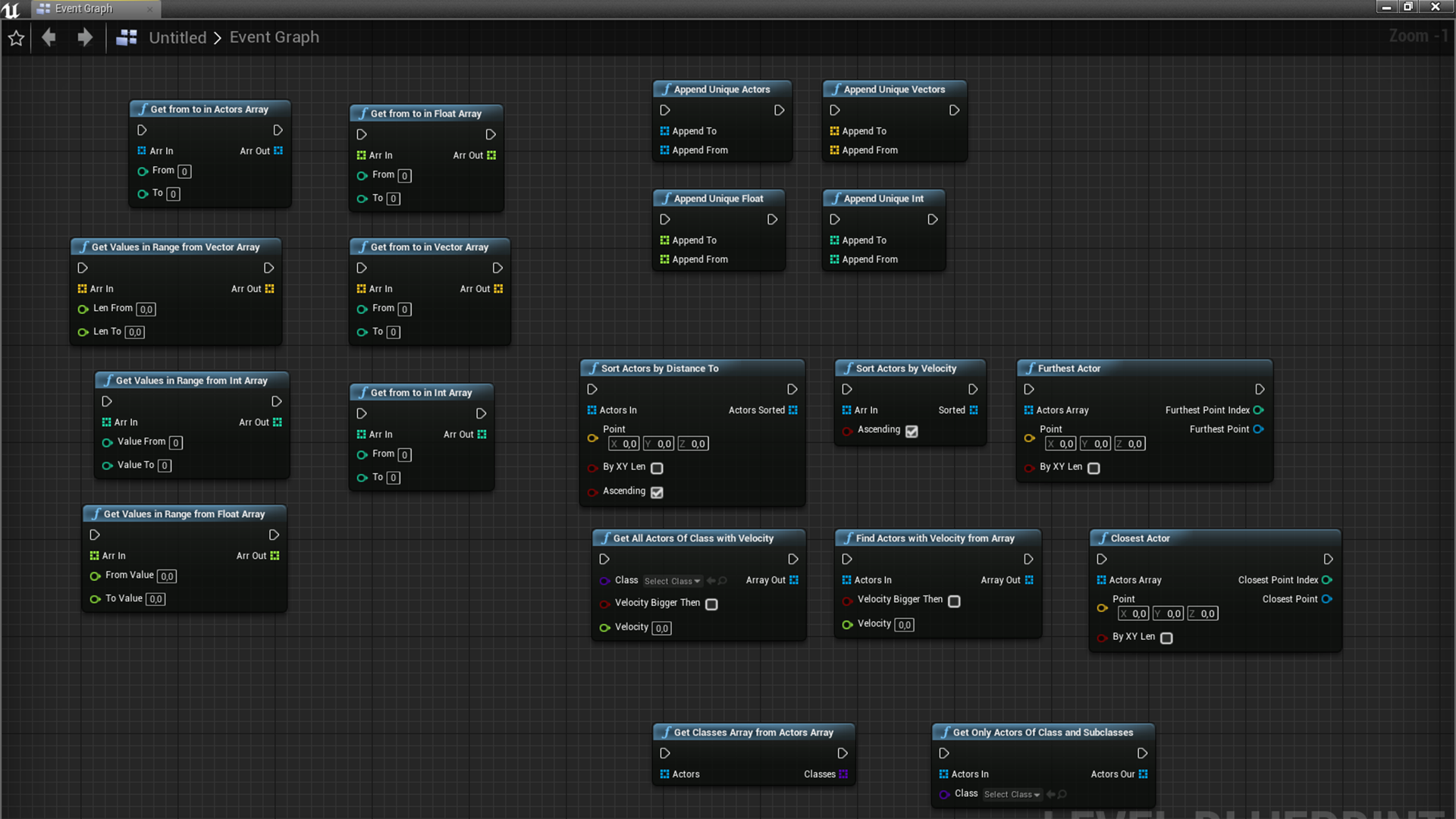Select the Event Graph tab label
Viewport: 1456px width, 819px height.
[86, 9]
